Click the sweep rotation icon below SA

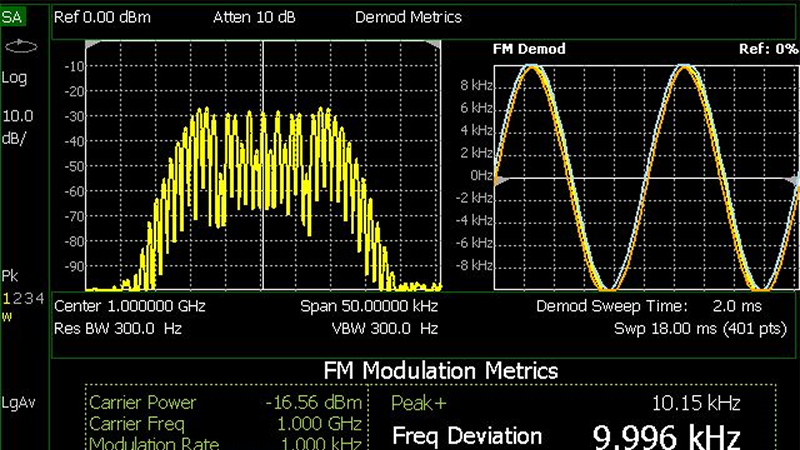coord(20,46)
